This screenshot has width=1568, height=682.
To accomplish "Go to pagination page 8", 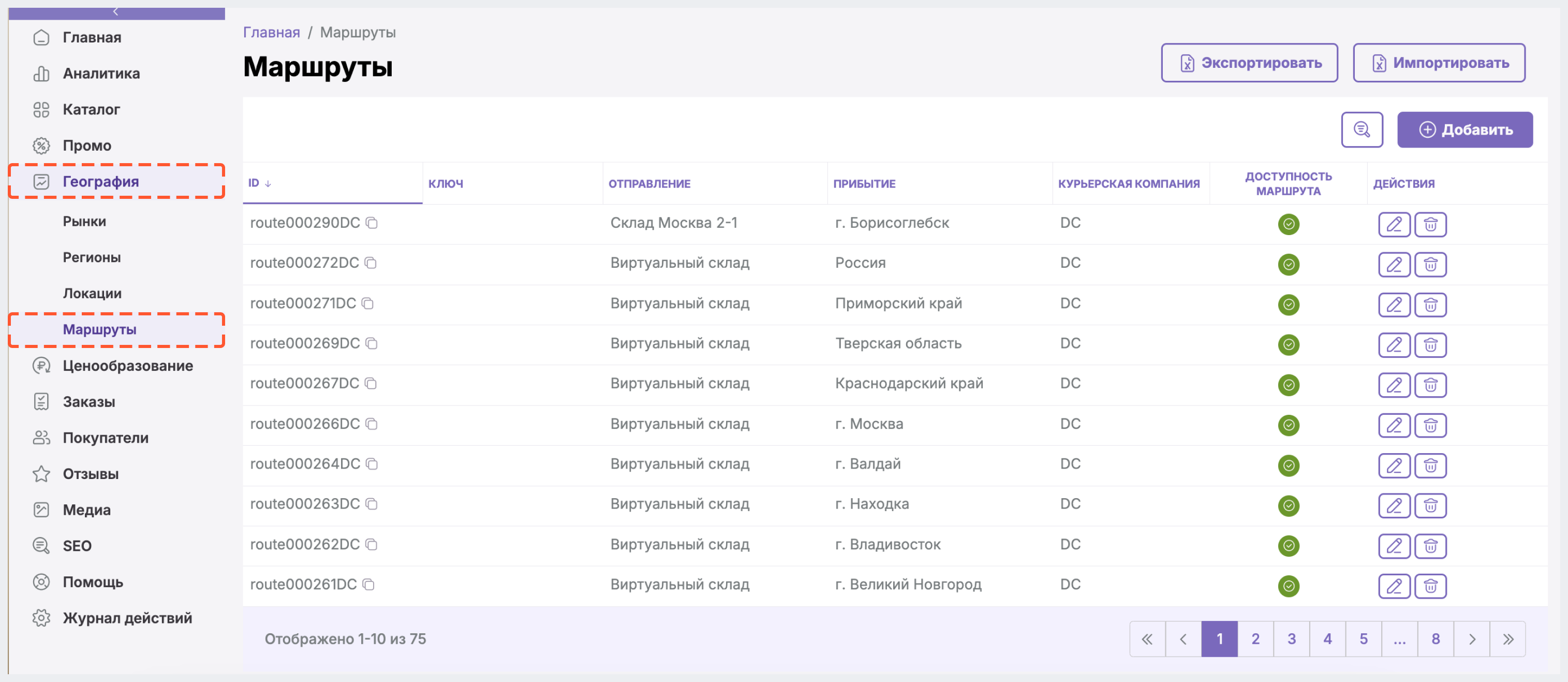I will (1436, 639).
